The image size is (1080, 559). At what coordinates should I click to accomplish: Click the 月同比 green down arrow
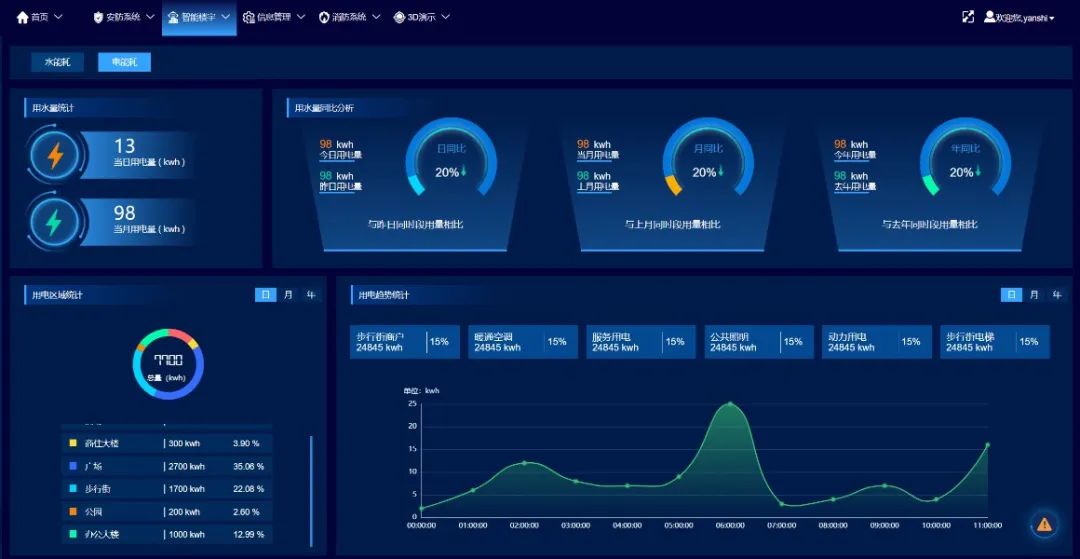tap(720, 171)
